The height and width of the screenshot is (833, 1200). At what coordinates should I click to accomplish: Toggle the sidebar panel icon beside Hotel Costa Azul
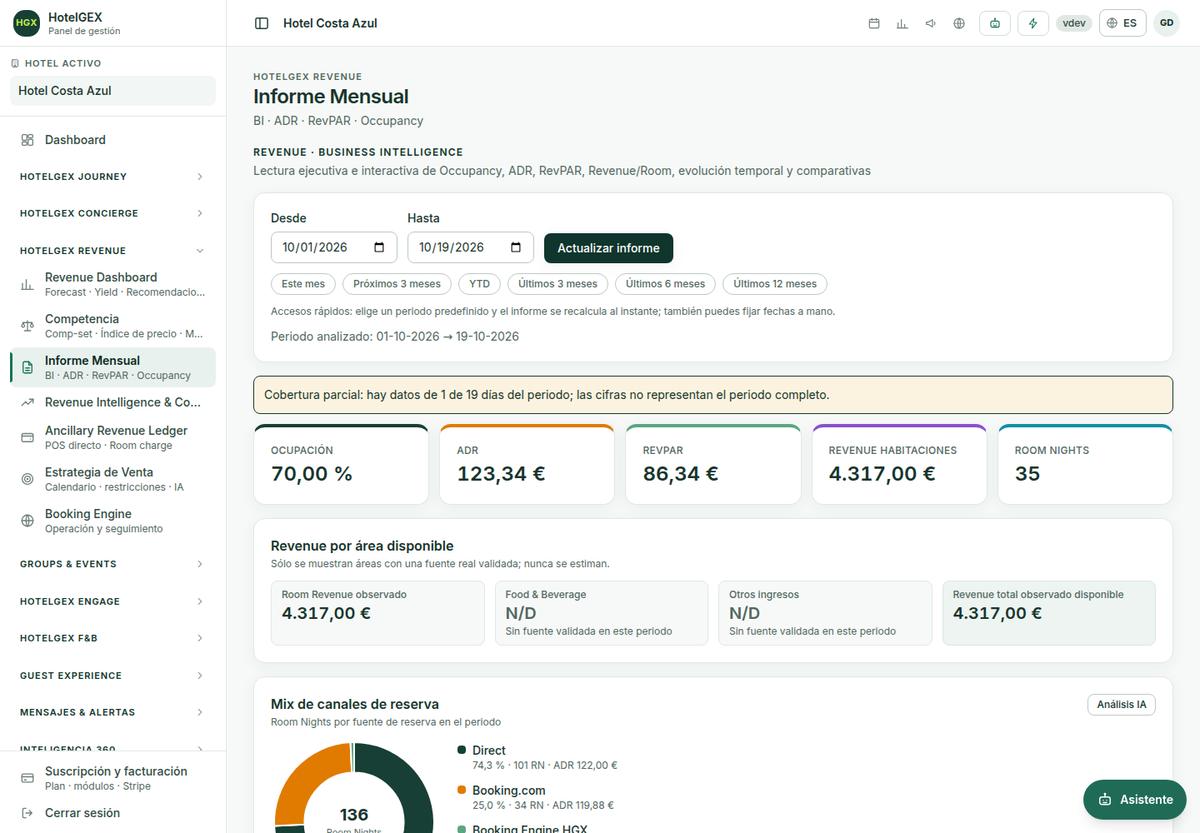[x=261, y=23]
